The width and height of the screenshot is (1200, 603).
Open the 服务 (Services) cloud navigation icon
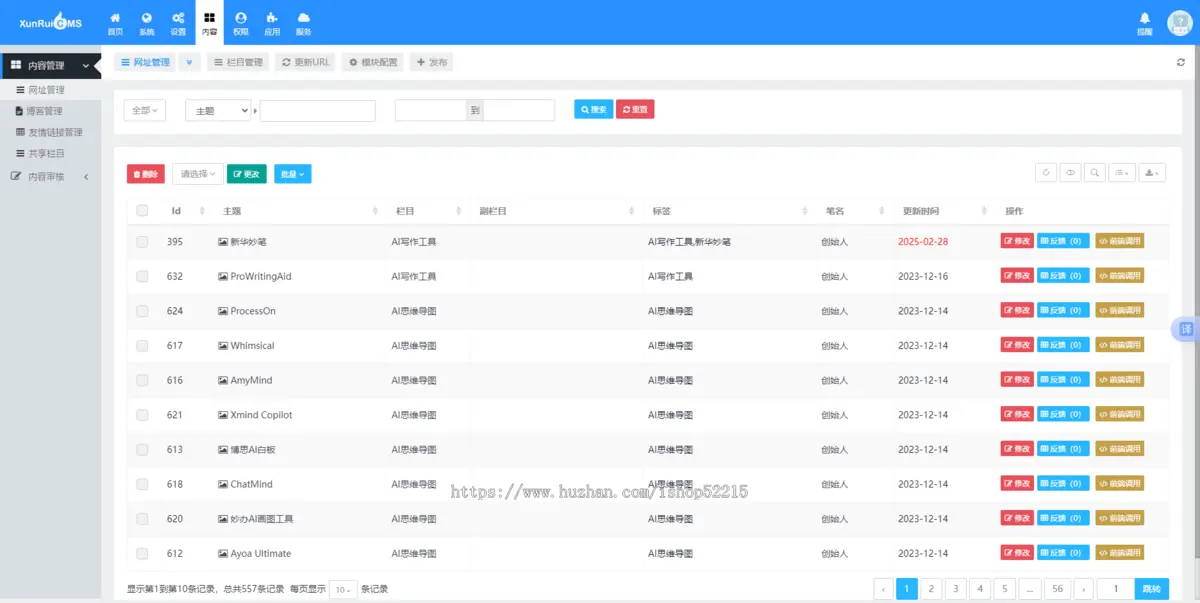pos(304,21)
